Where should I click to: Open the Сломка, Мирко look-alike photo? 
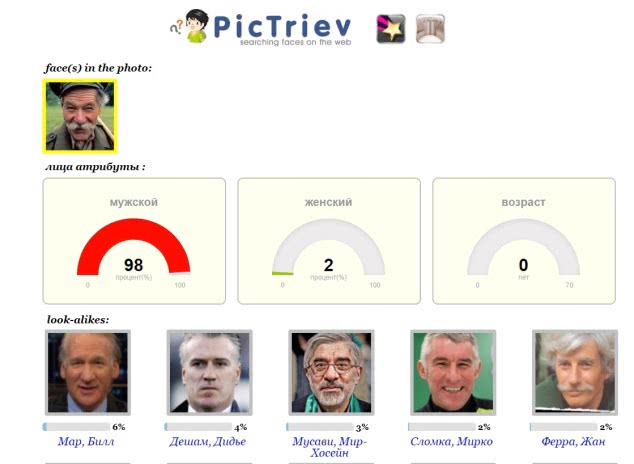[453, 372]
